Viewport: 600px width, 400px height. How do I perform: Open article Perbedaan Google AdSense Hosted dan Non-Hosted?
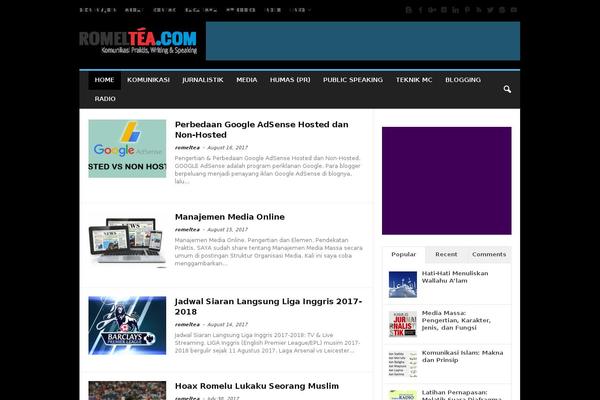coord(261,130)
